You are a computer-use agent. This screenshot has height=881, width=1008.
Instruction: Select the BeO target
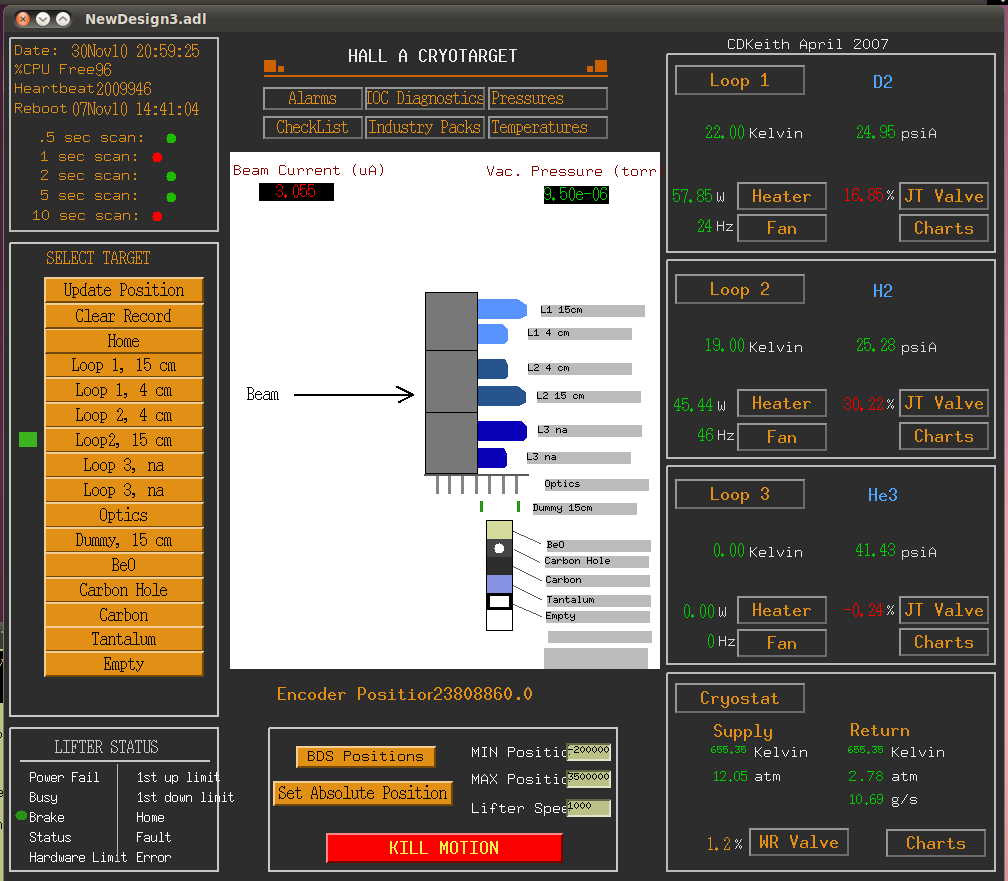tap(124, 565)
